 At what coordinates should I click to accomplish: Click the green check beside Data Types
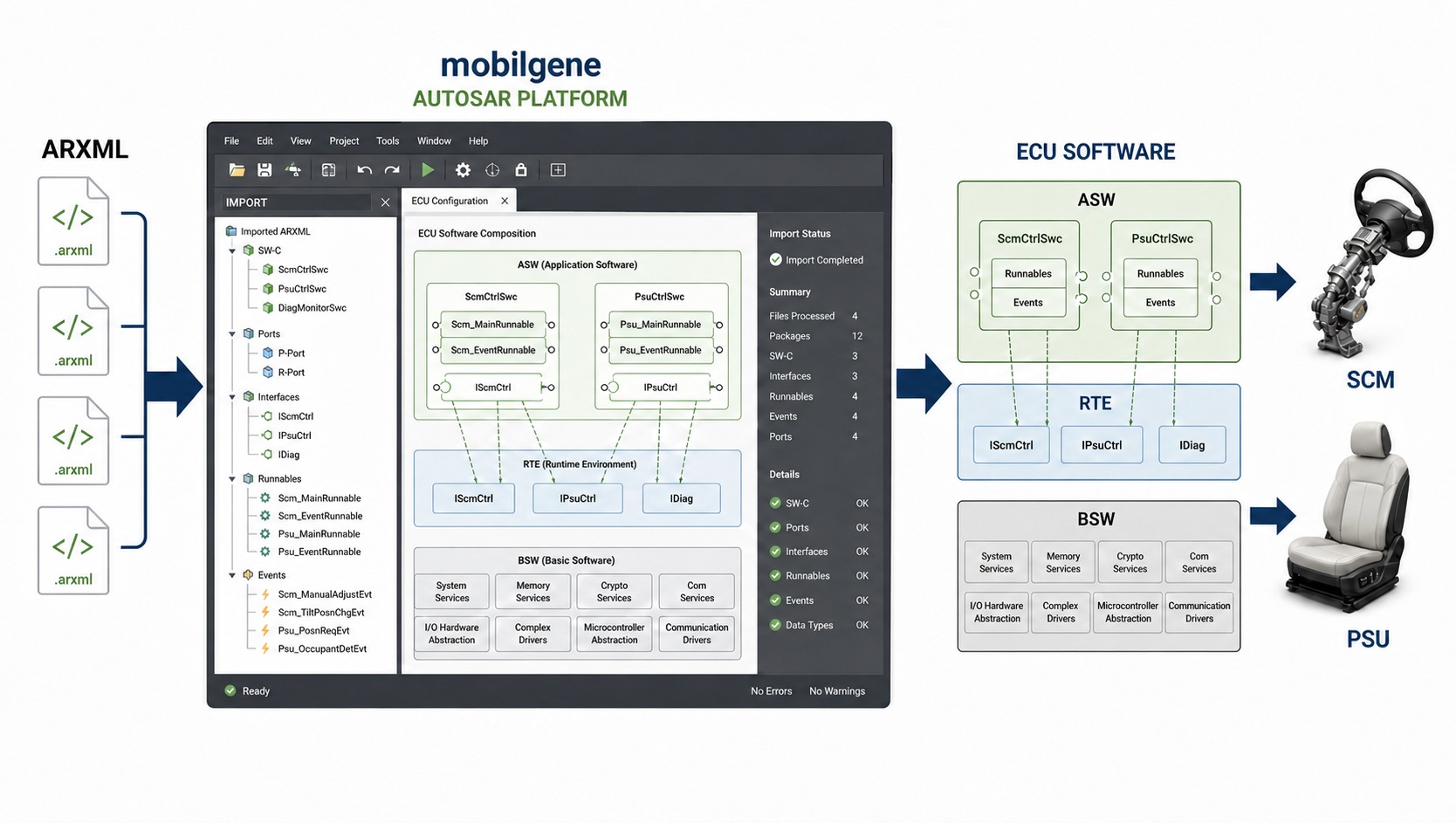(775, 625)
